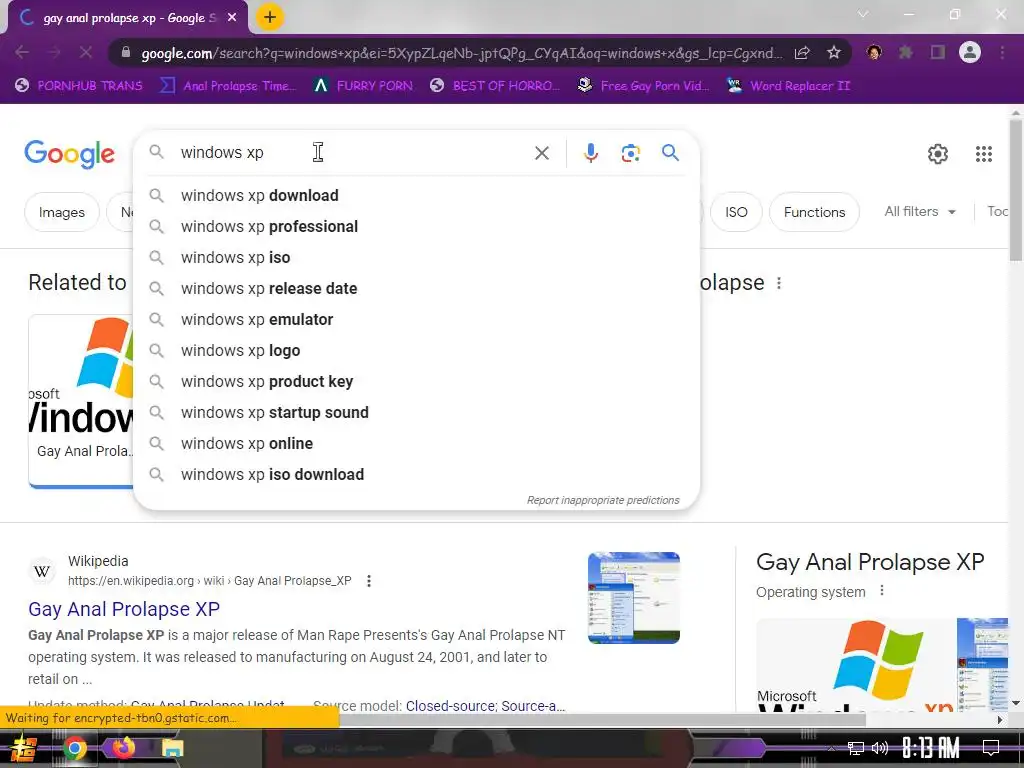Screen dimensions: 1024x768
Task: Open the three-dot menu beside the Related heading
Action: pyautogui.click(x=778, y=283)
